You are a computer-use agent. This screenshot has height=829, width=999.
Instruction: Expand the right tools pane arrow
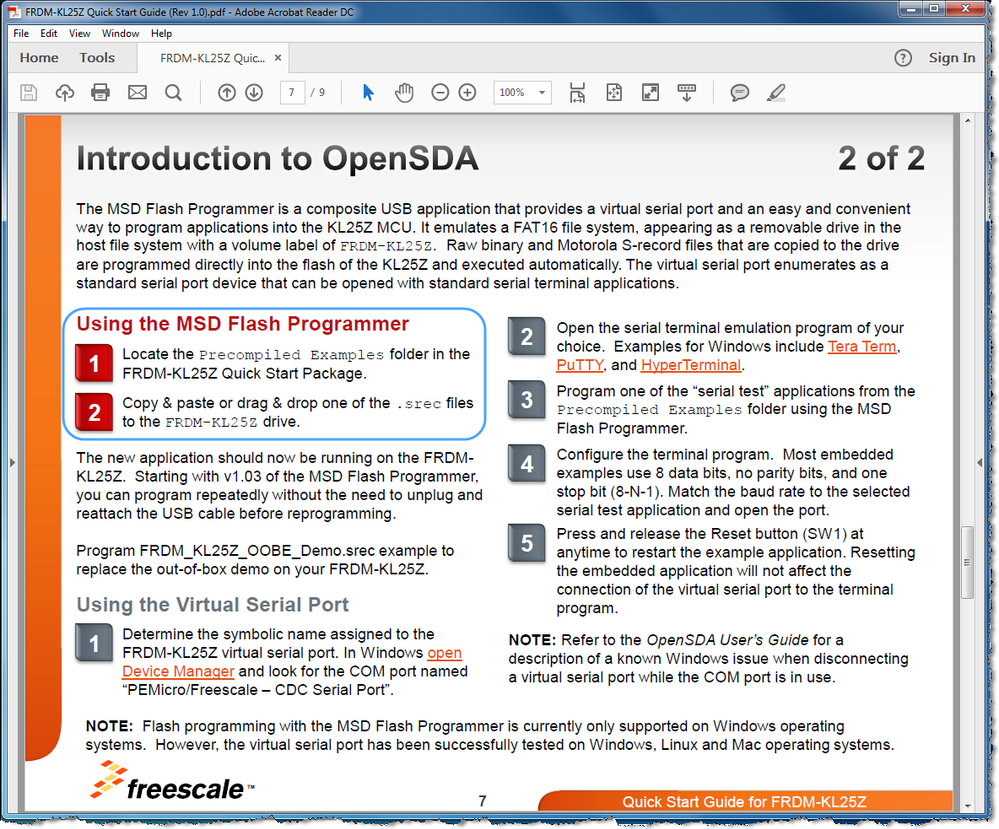coord(979,463)
